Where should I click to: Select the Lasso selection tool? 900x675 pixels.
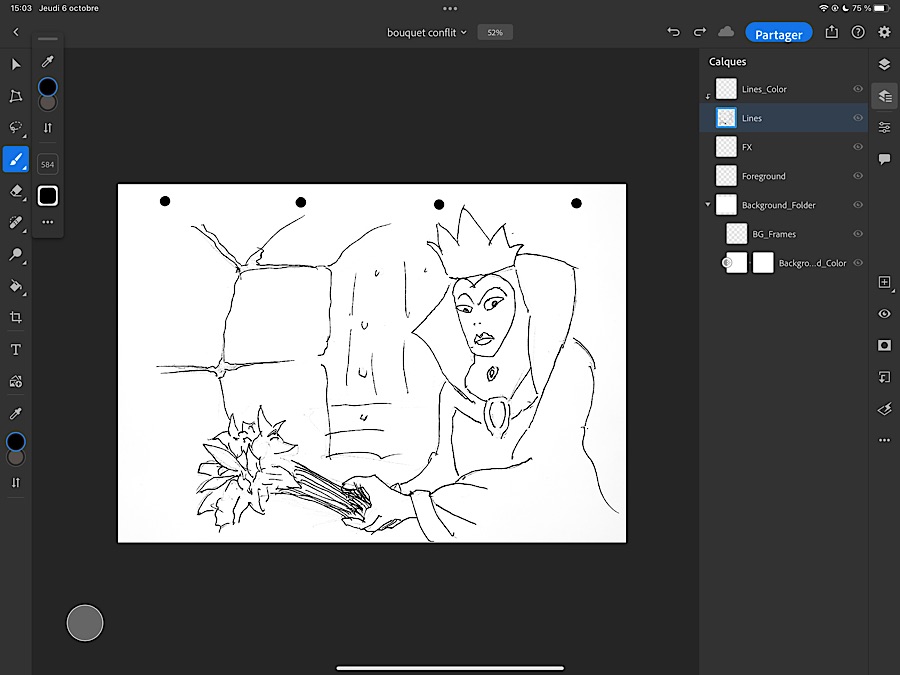pyautogui.click(x=16, y=127)
